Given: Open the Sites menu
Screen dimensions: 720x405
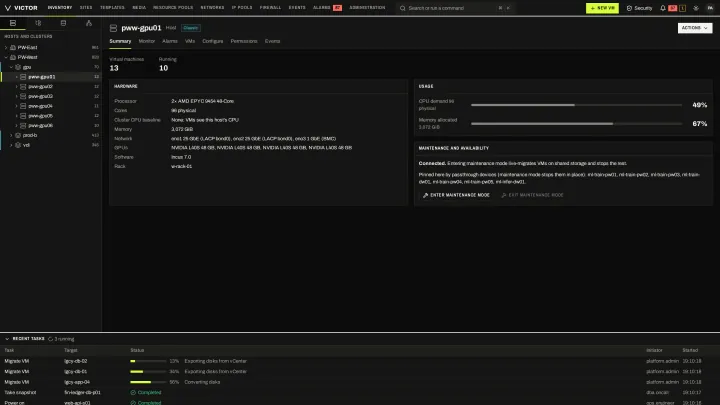Looking at the screenshot, I should click(86, 8).
